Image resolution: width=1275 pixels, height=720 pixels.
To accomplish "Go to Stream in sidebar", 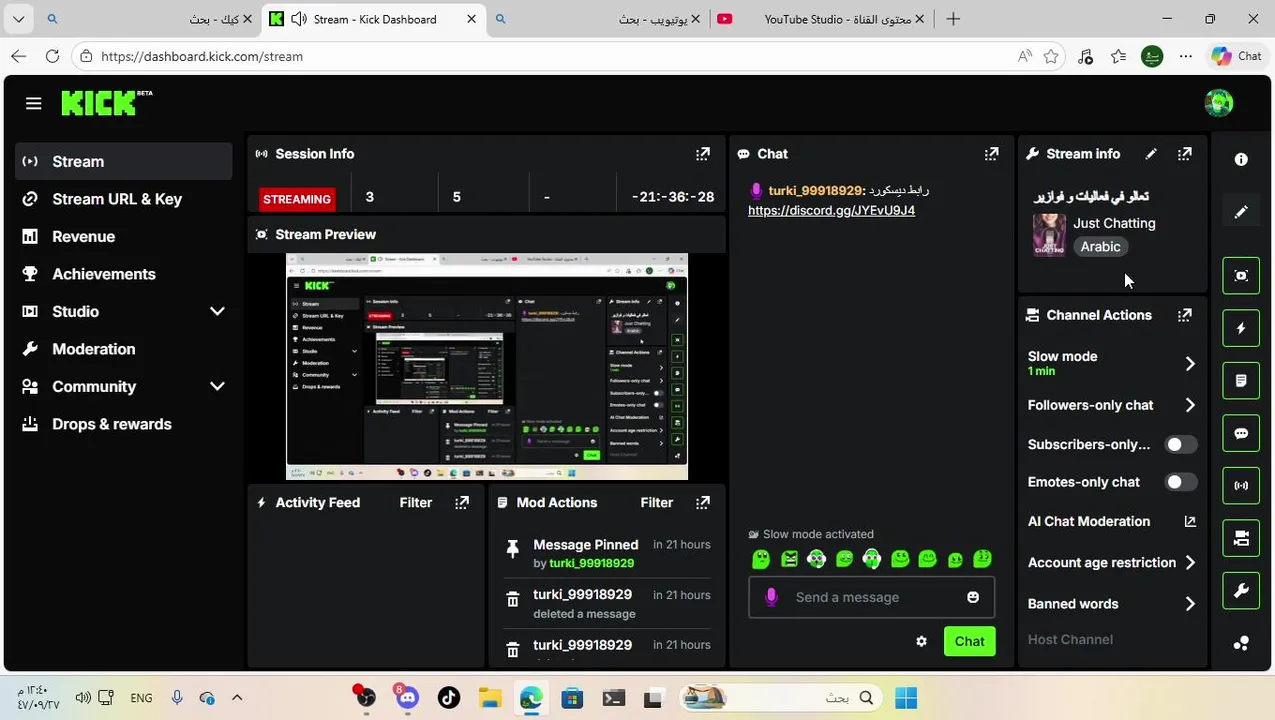I will [x=124, y=161].
